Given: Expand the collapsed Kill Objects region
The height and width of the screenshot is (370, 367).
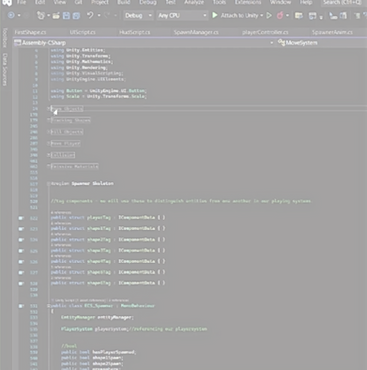Looking at the screenshot, I should [49, 132].
